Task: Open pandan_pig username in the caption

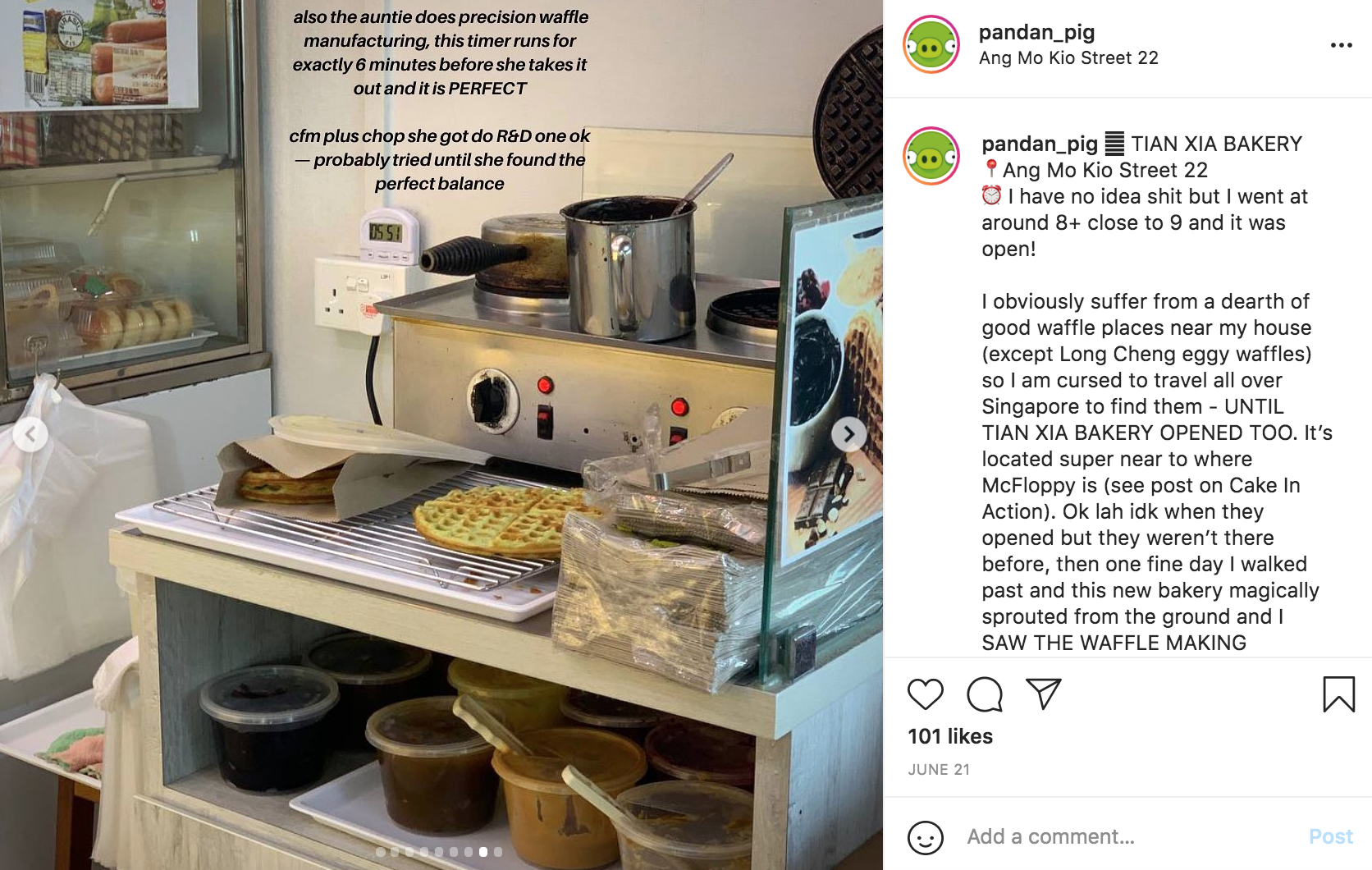Action: pyautogui.click(x=1040, y=144)
